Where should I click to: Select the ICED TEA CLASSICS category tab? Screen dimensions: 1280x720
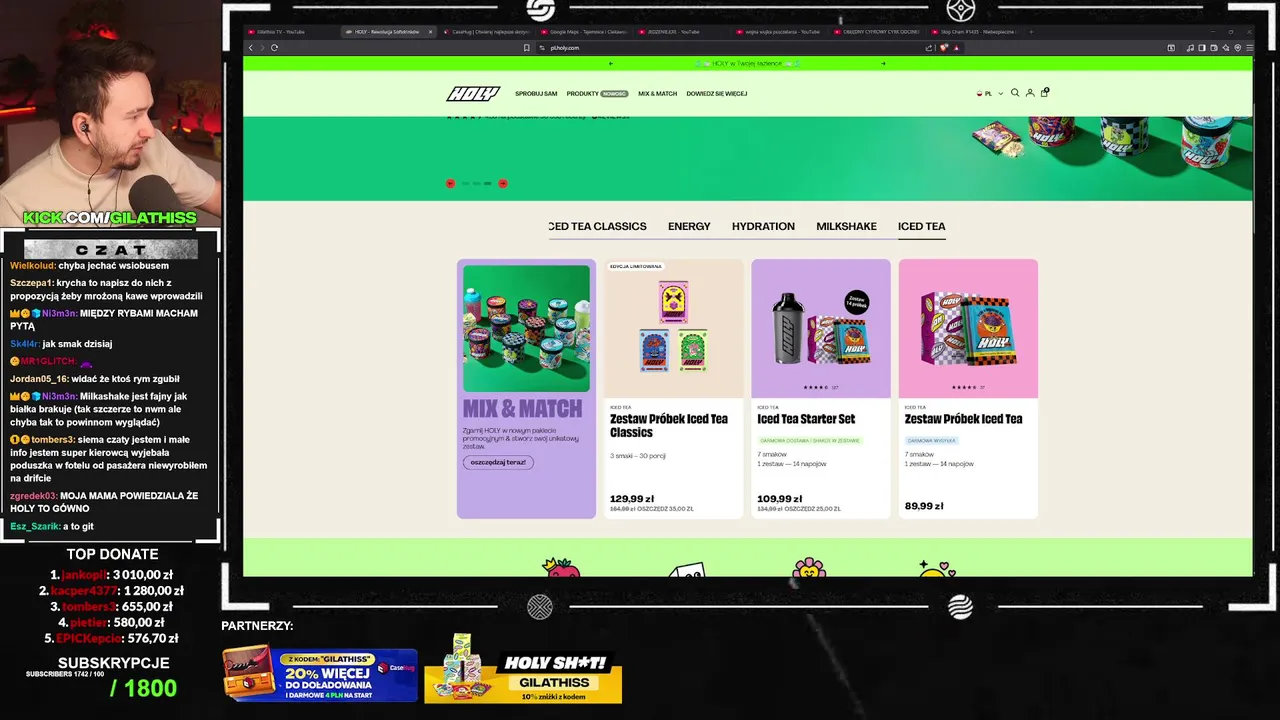tap(598, 227)
